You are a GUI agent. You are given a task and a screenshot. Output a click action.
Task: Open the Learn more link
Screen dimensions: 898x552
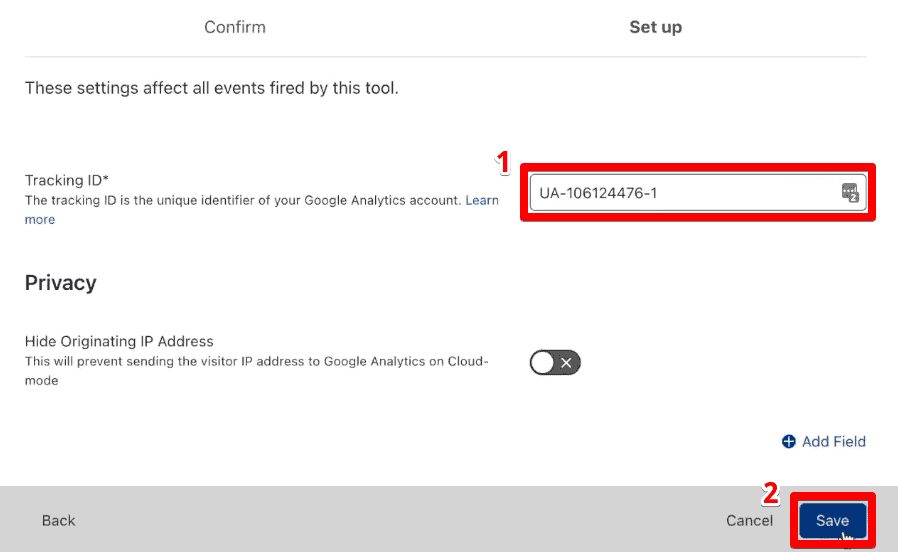click(482, 200)
